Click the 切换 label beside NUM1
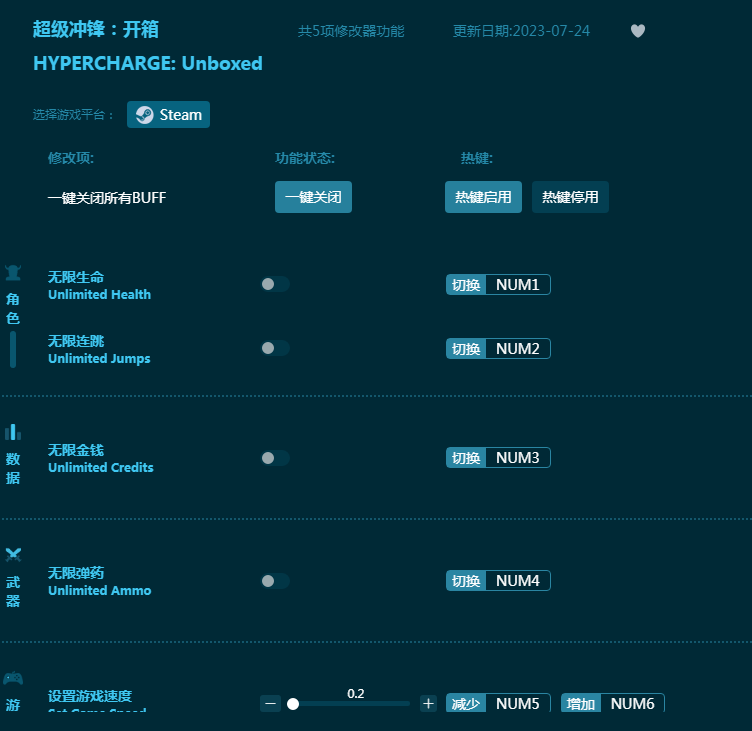The image size is (752, 731). click(x=466, y=285)
